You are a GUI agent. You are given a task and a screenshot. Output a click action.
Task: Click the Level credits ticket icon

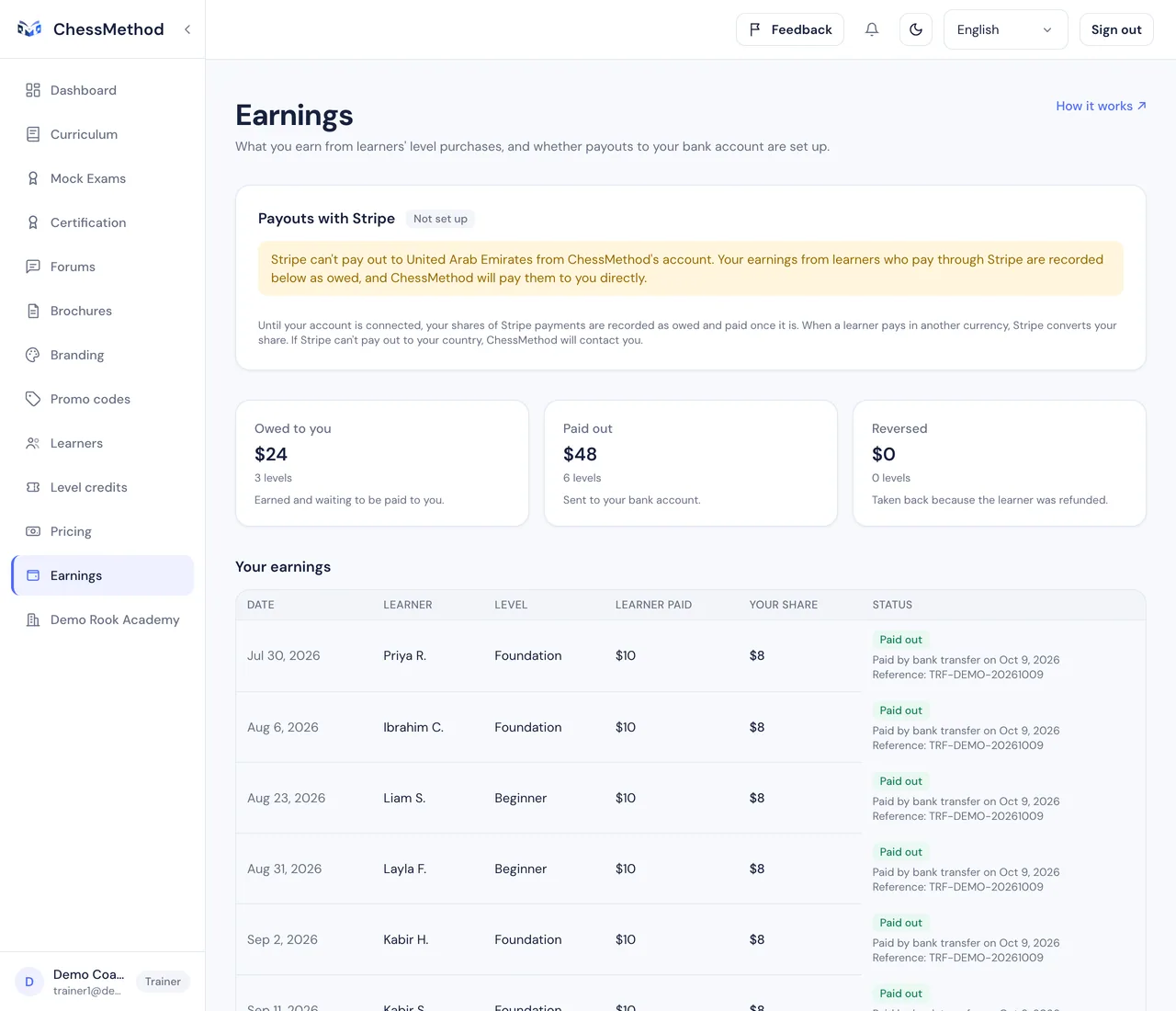click(x=33, y=487)
